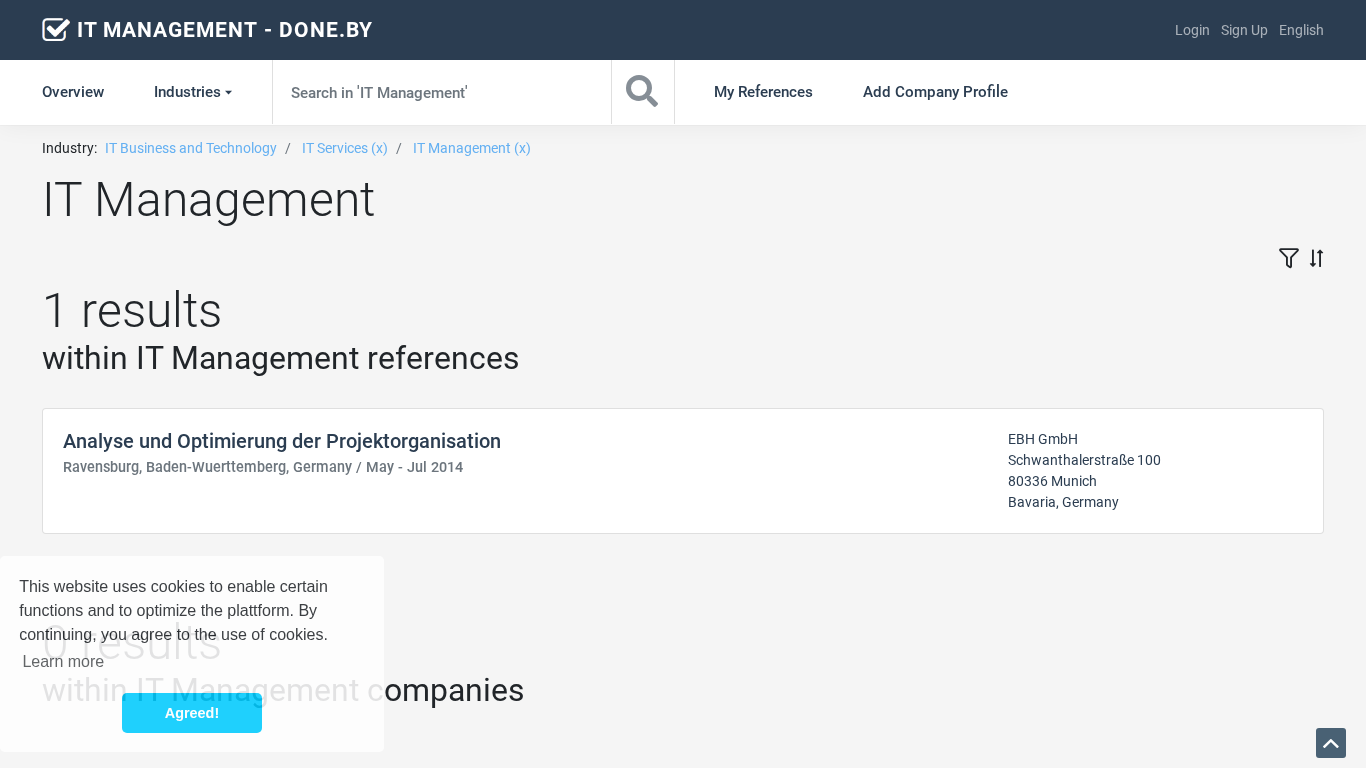Screen dimensions: 1366x768
Task: Remove the IT Management (x) breadcrumb filter
Action: tap(471, 148)
